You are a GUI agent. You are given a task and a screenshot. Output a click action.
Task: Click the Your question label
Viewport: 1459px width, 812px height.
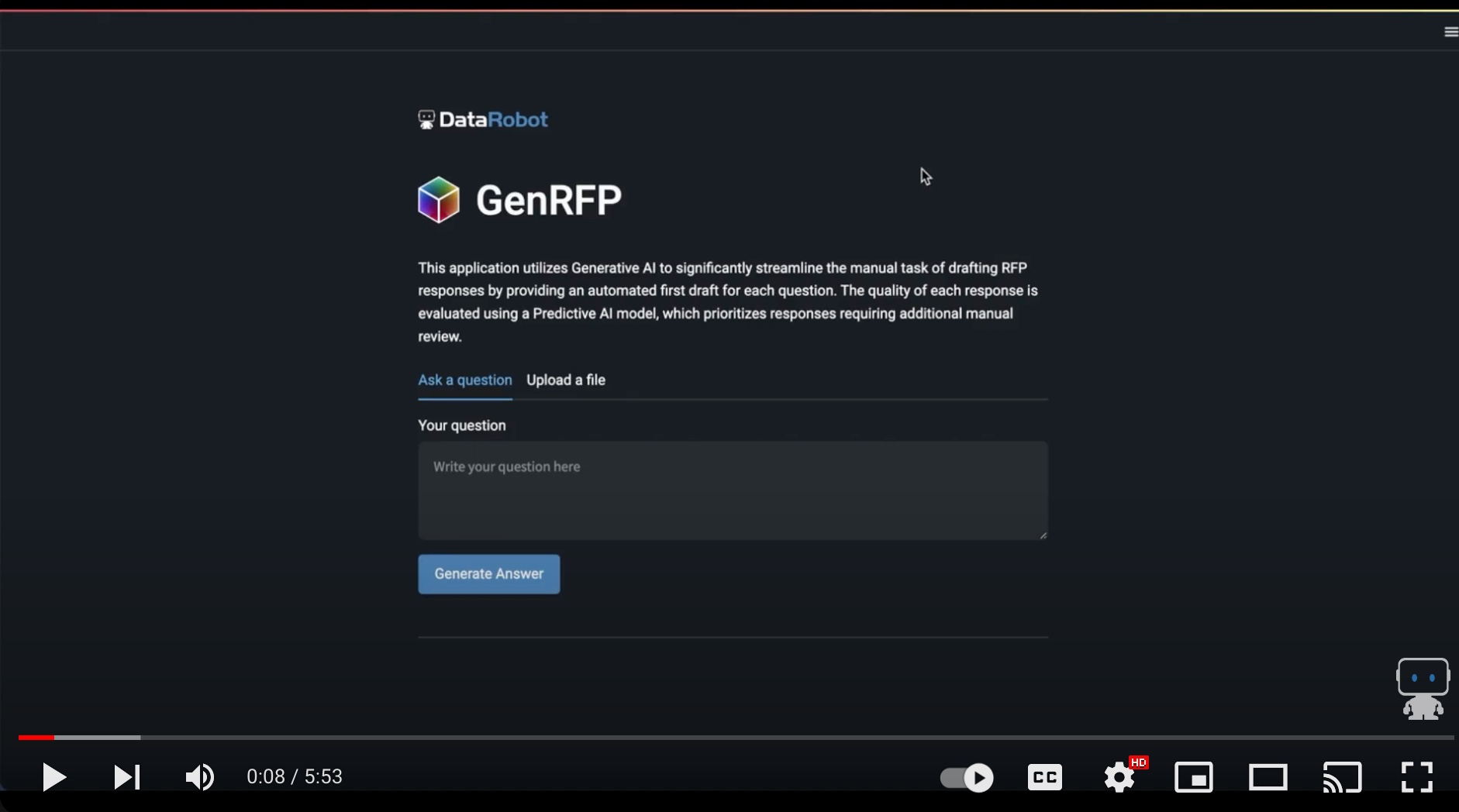point(462,425)
